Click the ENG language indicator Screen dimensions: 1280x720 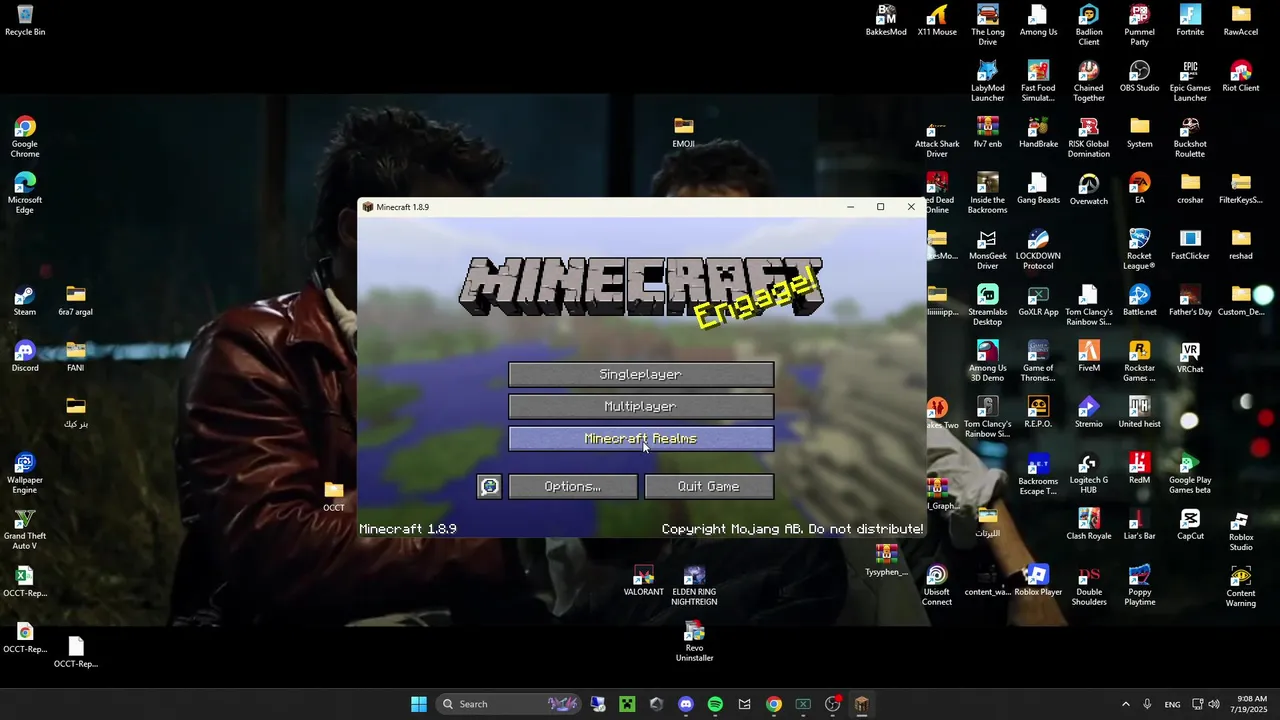click(1172, 704)
